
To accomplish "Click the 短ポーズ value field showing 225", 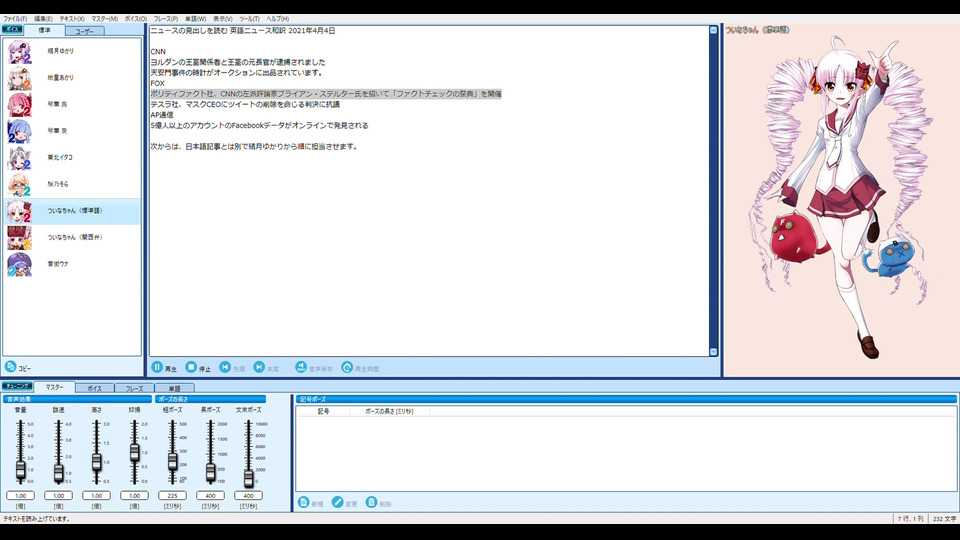I will point(172,495).
